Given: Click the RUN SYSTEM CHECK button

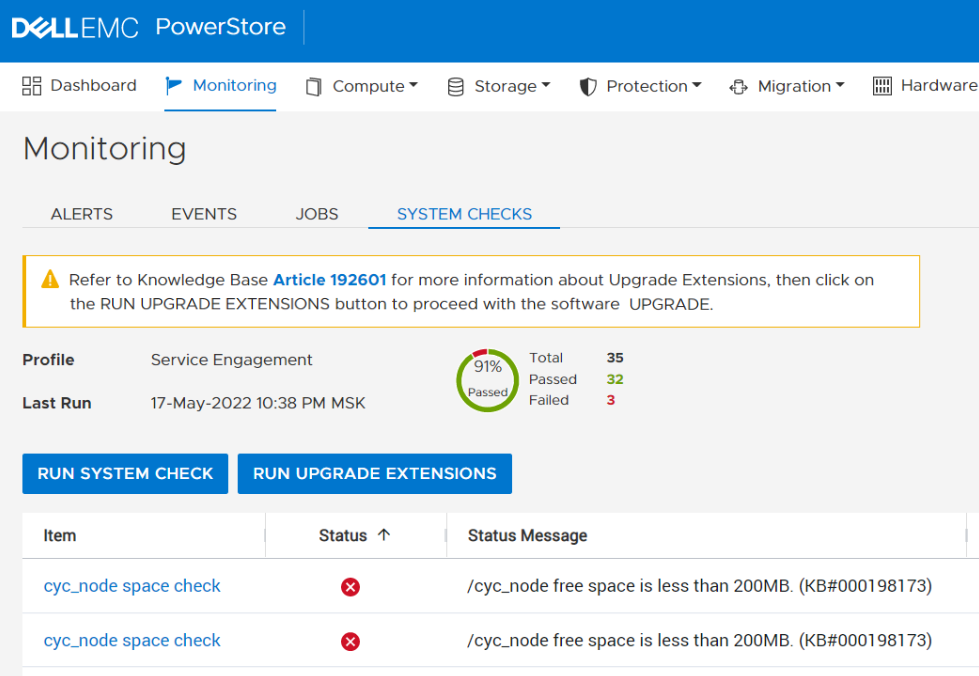Looking at the screenshot, I should click(124, 473).
